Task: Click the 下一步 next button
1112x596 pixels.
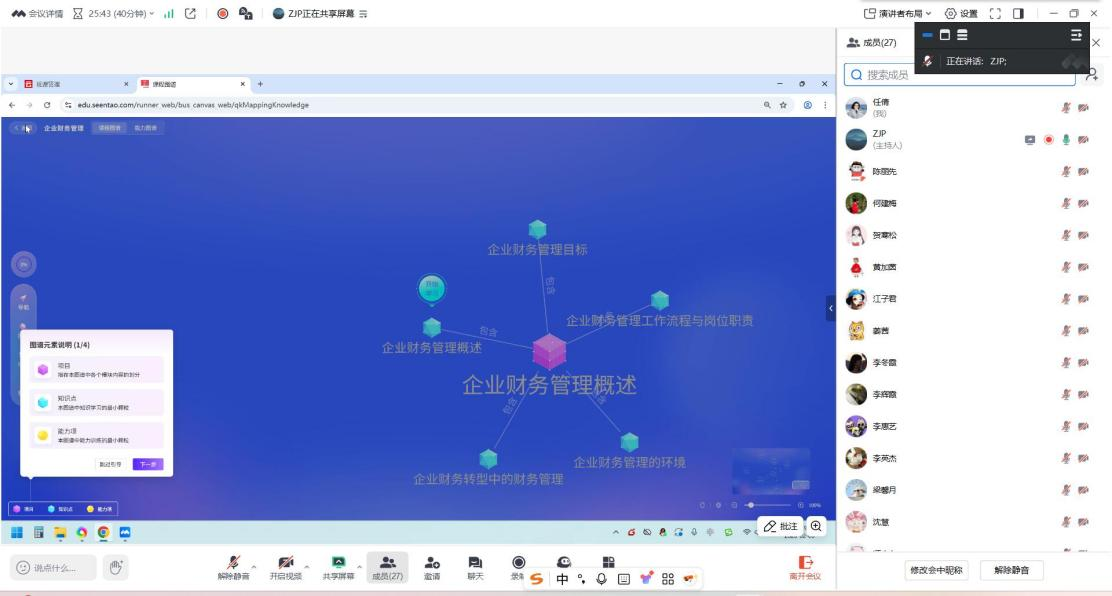Action: tap(147, 464)
